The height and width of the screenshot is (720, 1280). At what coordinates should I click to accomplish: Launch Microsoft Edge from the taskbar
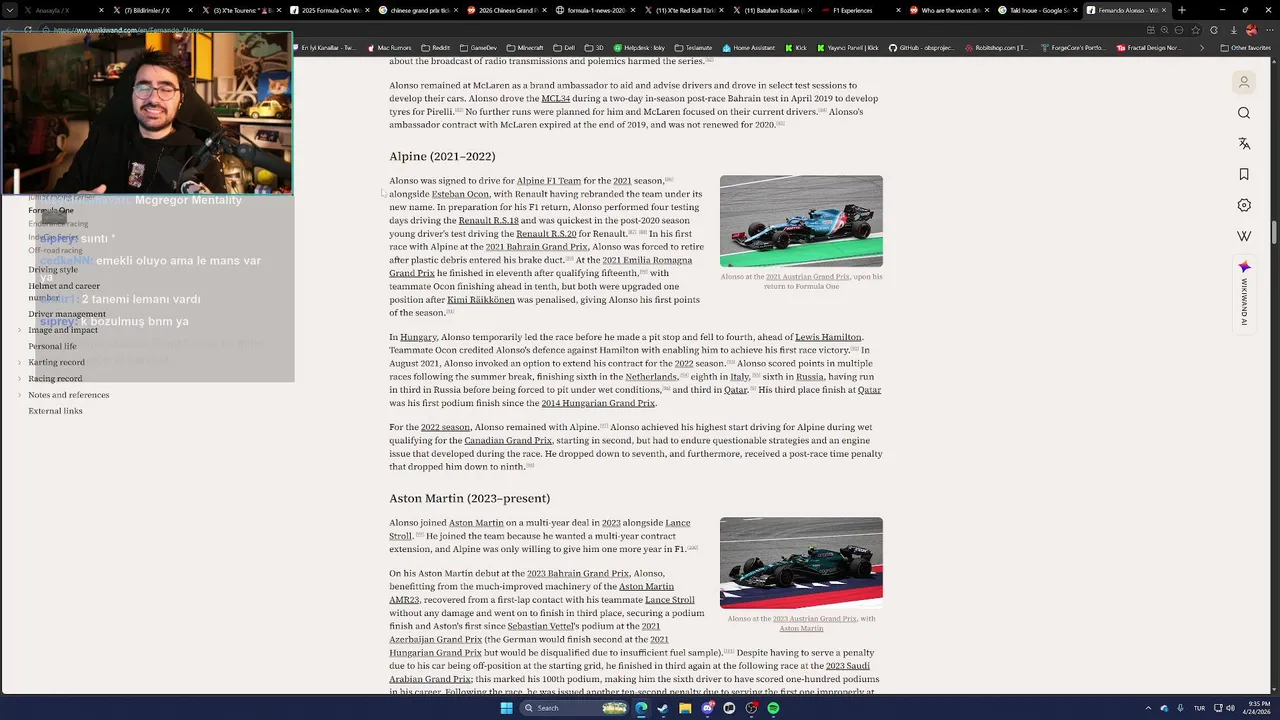(x=641, y=708)
